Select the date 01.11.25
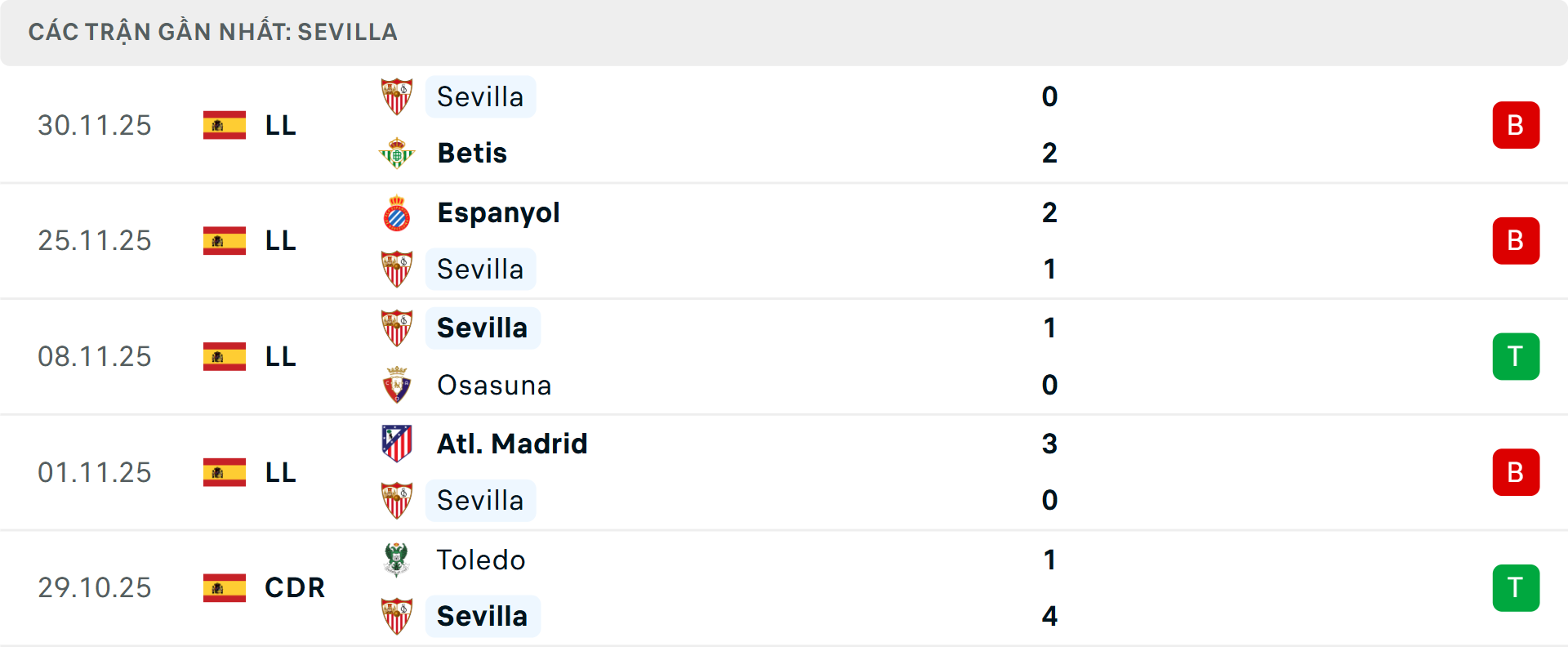The width and height of the screenshot is (1568, 647). tap(95, 471)
